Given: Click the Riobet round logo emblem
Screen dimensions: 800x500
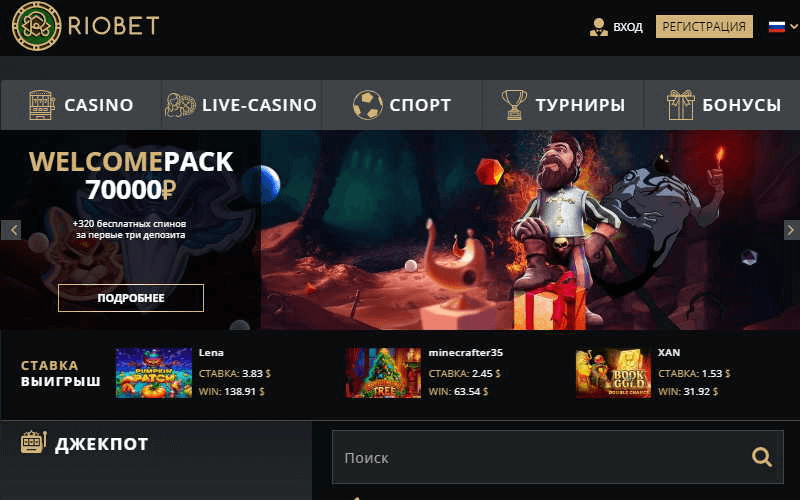Looking at the screenshot, I should click(36, 26).
